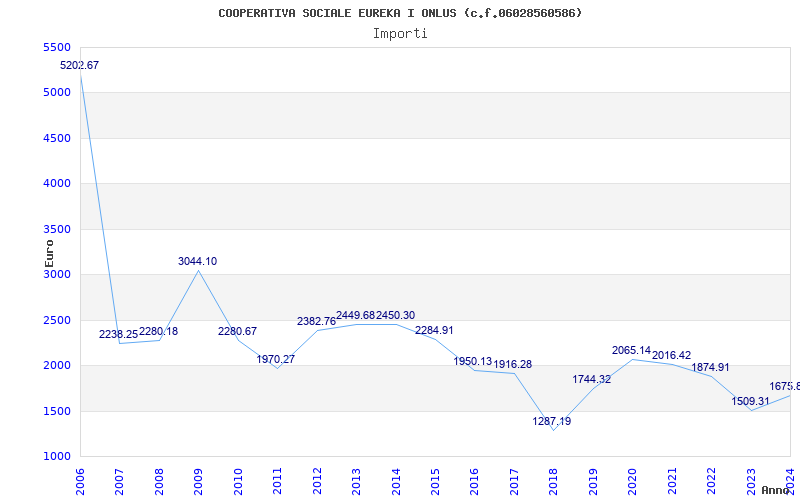Viewport: 800px width, 500px height.
Task: Select the data label 2238.25
Action: (x=118, y=334)
